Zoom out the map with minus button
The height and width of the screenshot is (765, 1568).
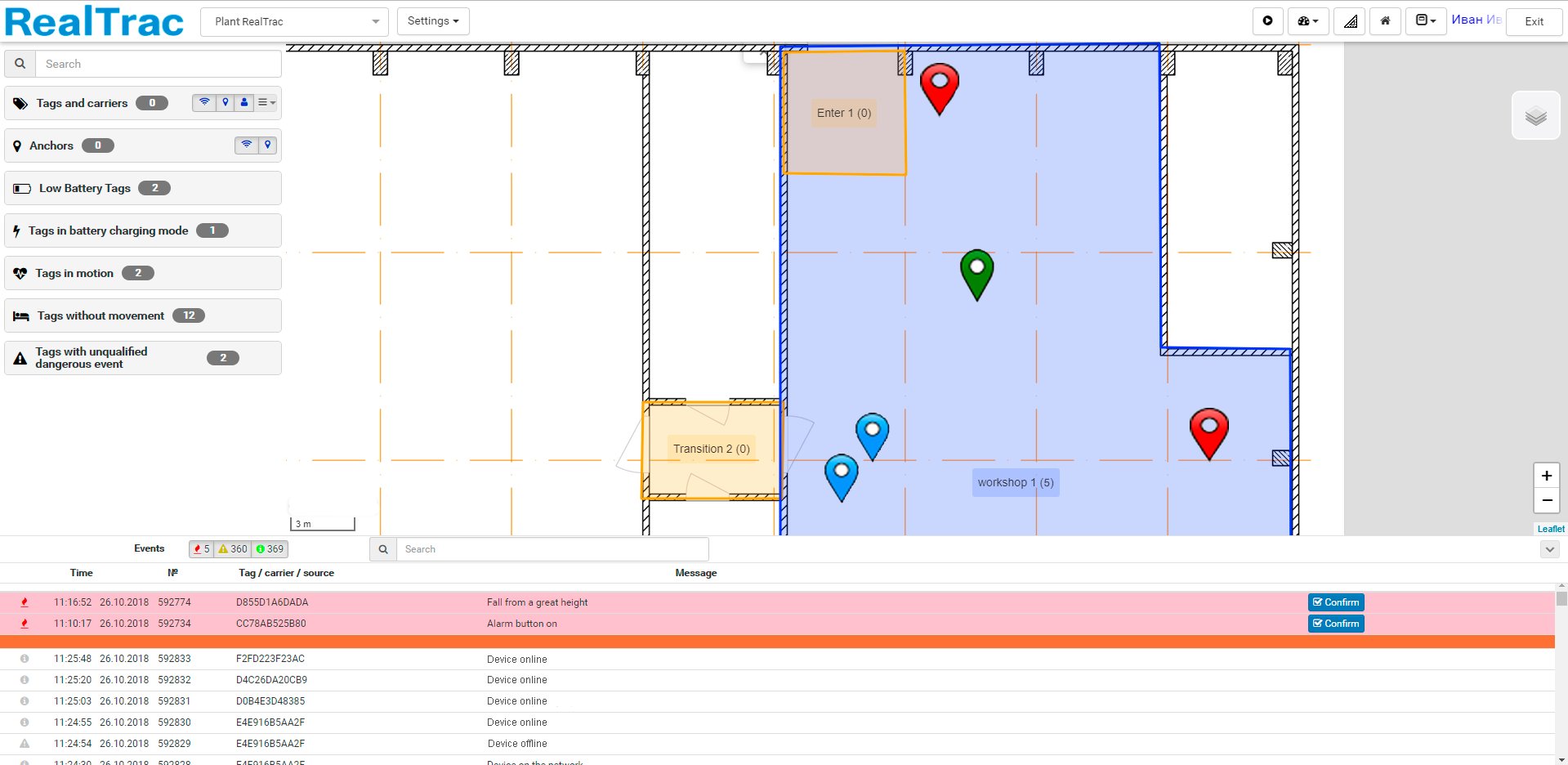[1547, 500]
